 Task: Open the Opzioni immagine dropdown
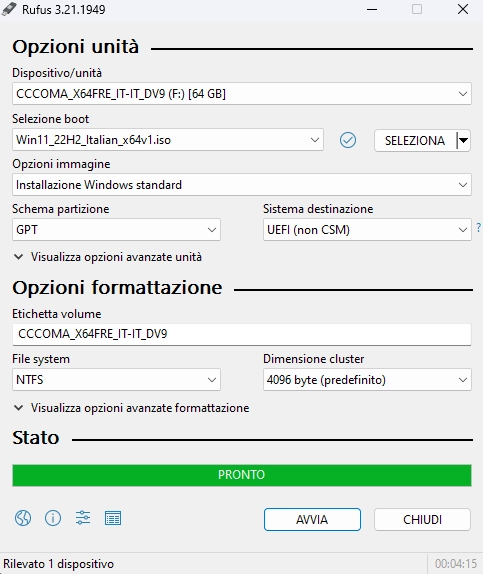242,184
